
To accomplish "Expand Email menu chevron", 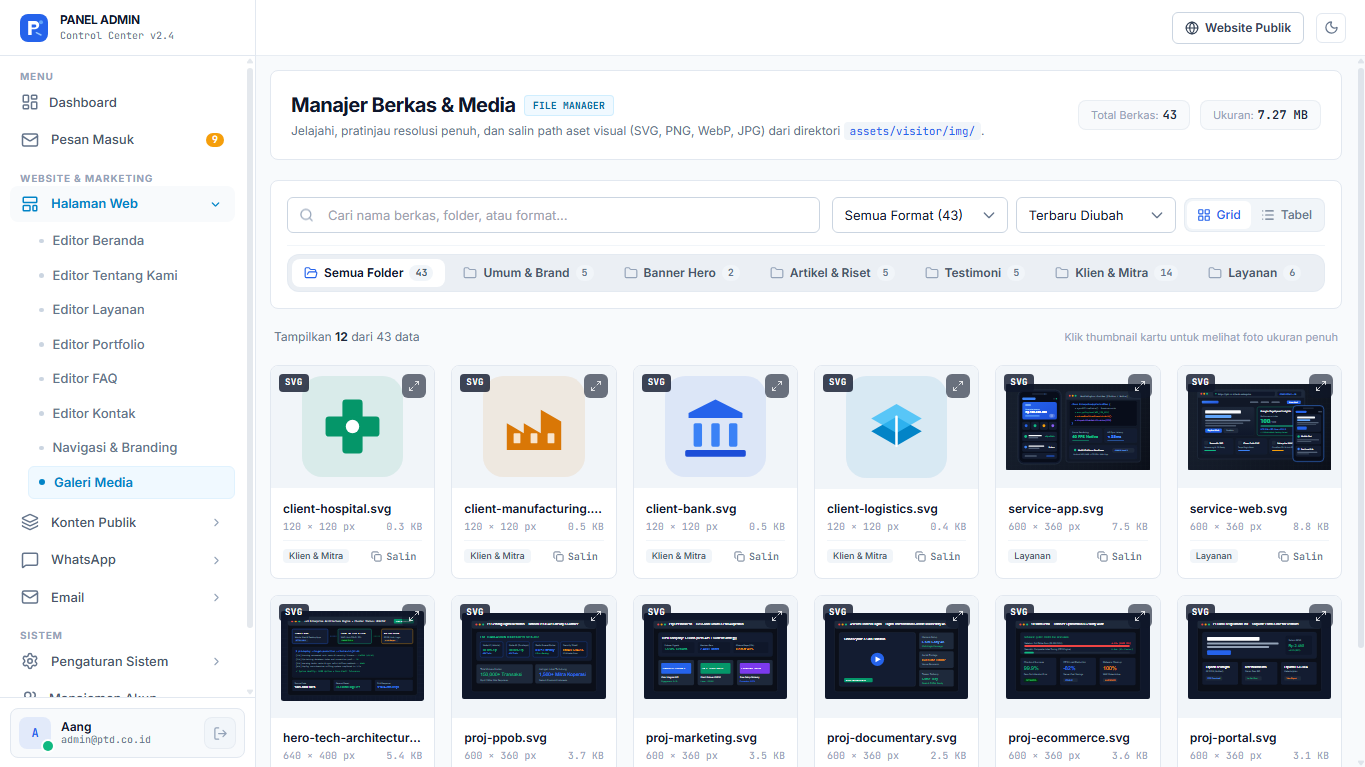I will tap(216, 598).
